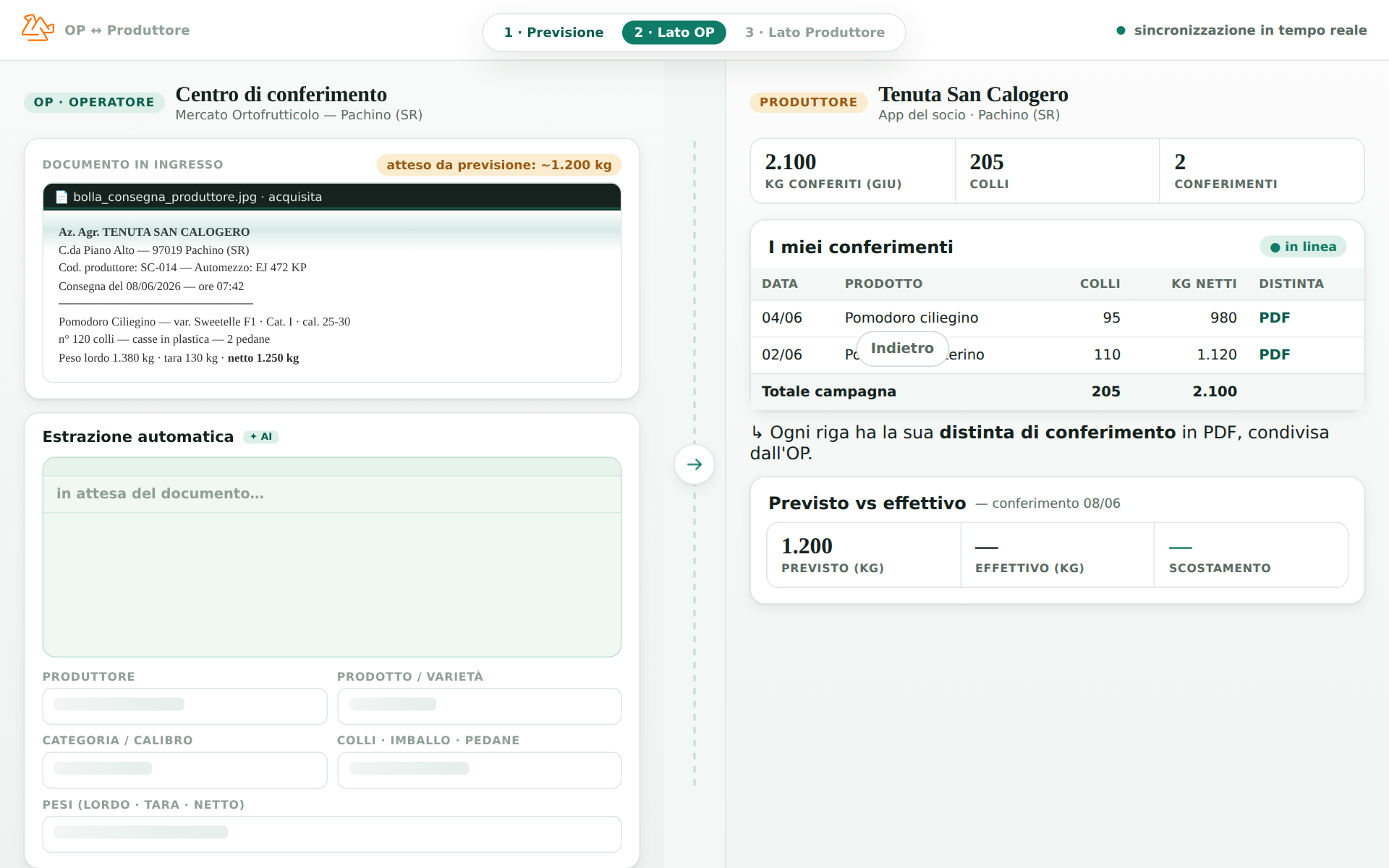Click the 'OP ↔ Produttore' header title
Image resolution: width=1389 pixels, height=868 pixels.
point(127,30)
